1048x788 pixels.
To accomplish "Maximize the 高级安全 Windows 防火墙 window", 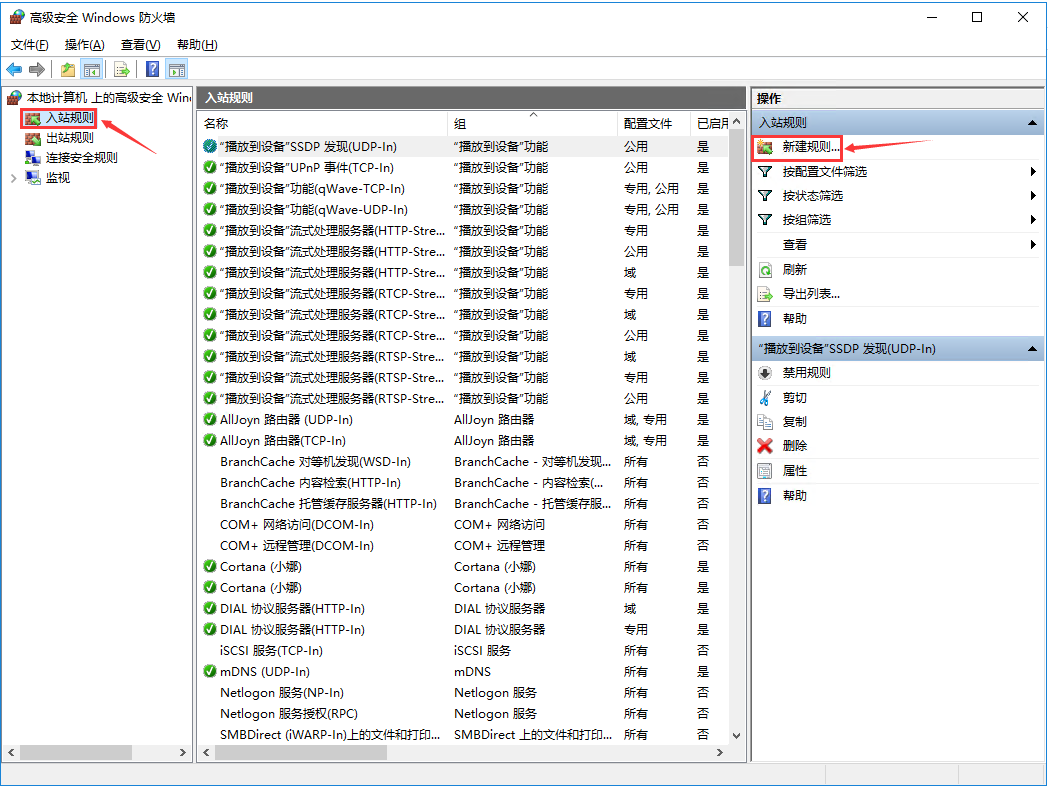I will (976, 17).
